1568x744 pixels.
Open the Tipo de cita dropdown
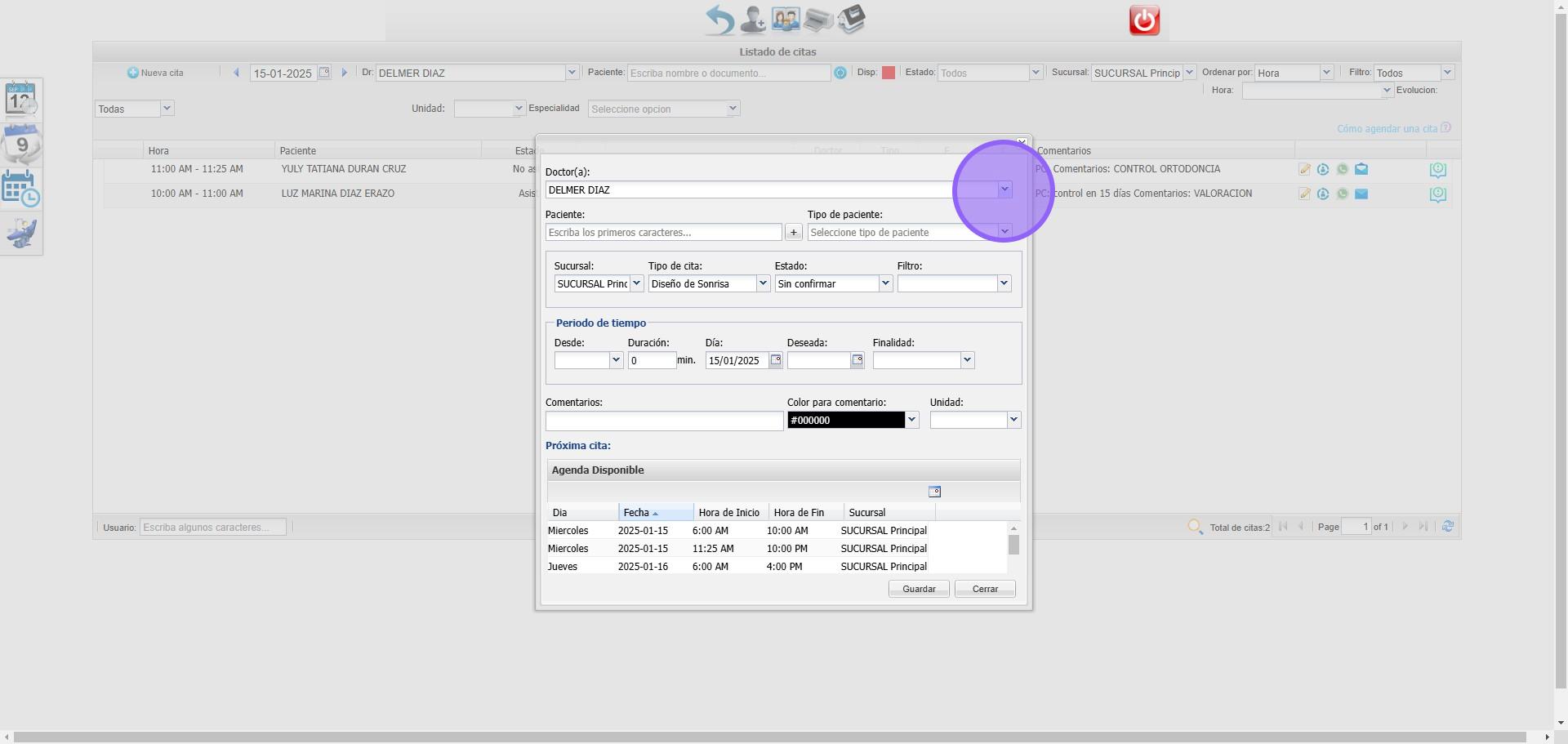(x=762, y=283)
